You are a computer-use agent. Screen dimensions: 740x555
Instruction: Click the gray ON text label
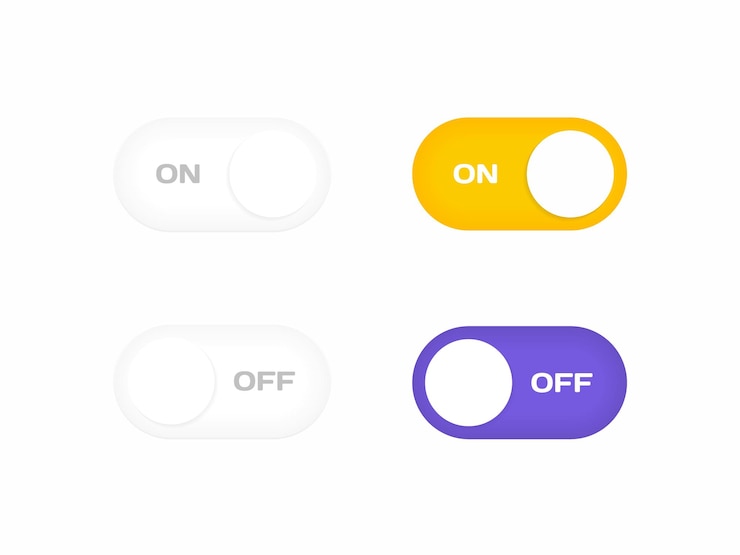(x=178, y=174)
